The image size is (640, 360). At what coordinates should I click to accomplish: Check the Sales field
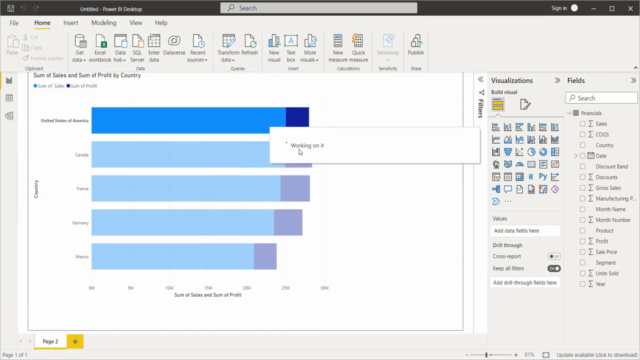tap(582, 124)
